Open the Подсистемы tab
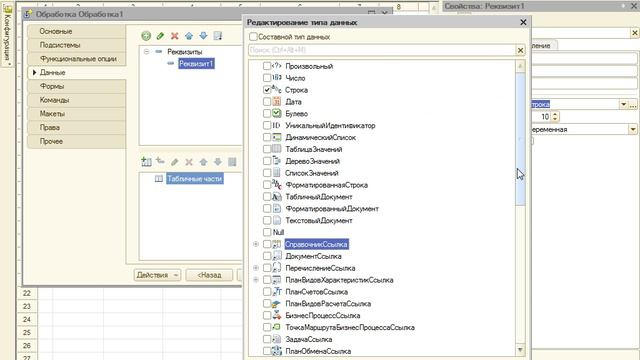This screenshot has height=360, width=640. [x=77, y=45]
